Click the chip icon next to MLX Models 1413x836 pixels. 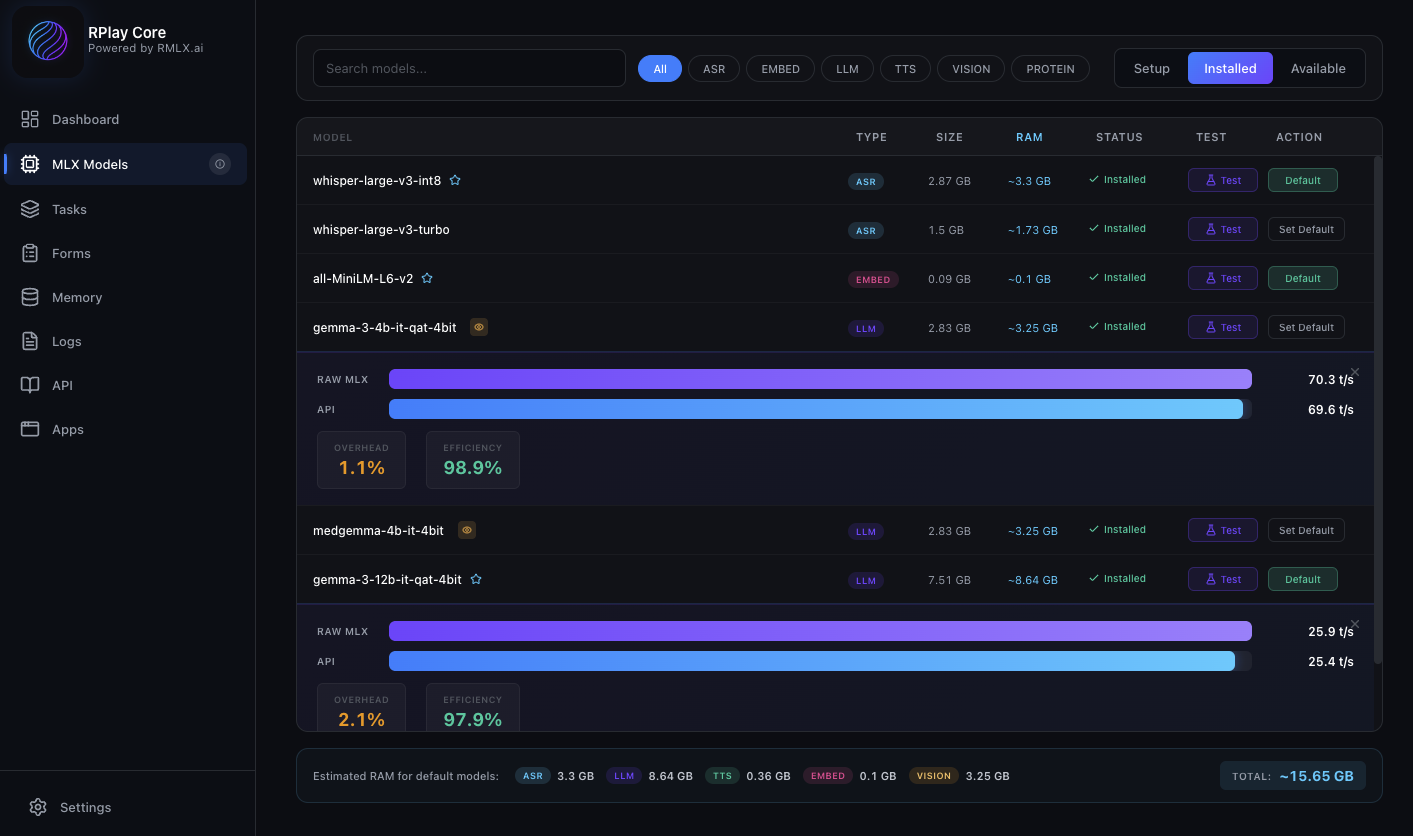click(x=31, y=164)
